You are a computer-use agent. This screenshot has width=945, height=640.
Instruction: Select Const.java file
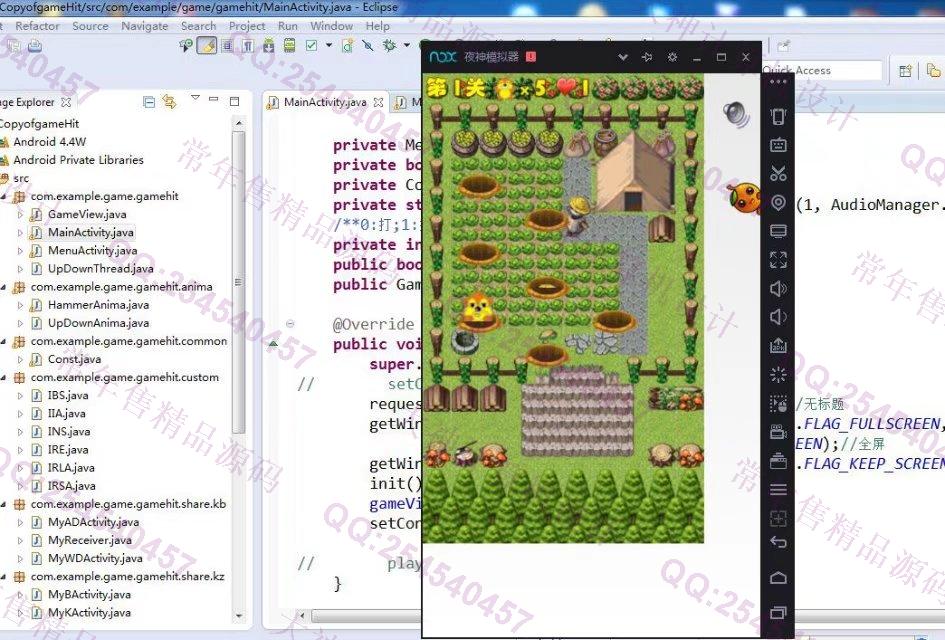[x=74, y=359]
